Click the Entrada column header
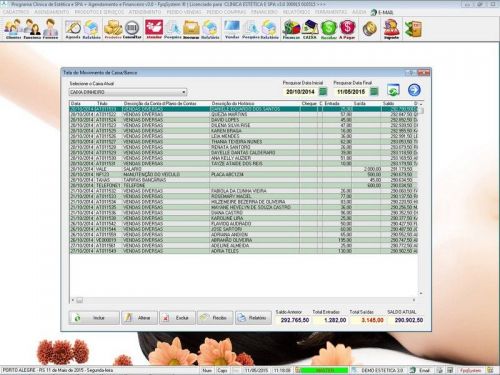 [338, 104]
